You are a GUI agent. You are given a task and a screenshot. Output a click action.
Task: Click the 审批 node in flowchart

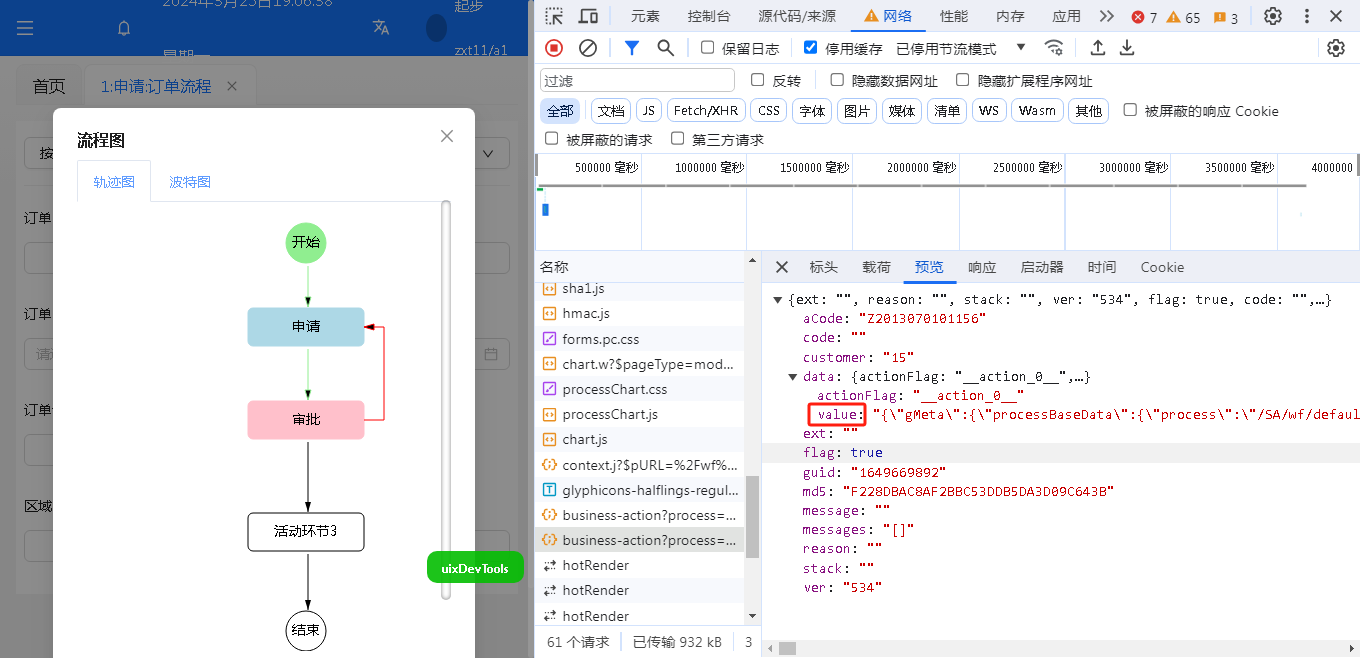306,420
